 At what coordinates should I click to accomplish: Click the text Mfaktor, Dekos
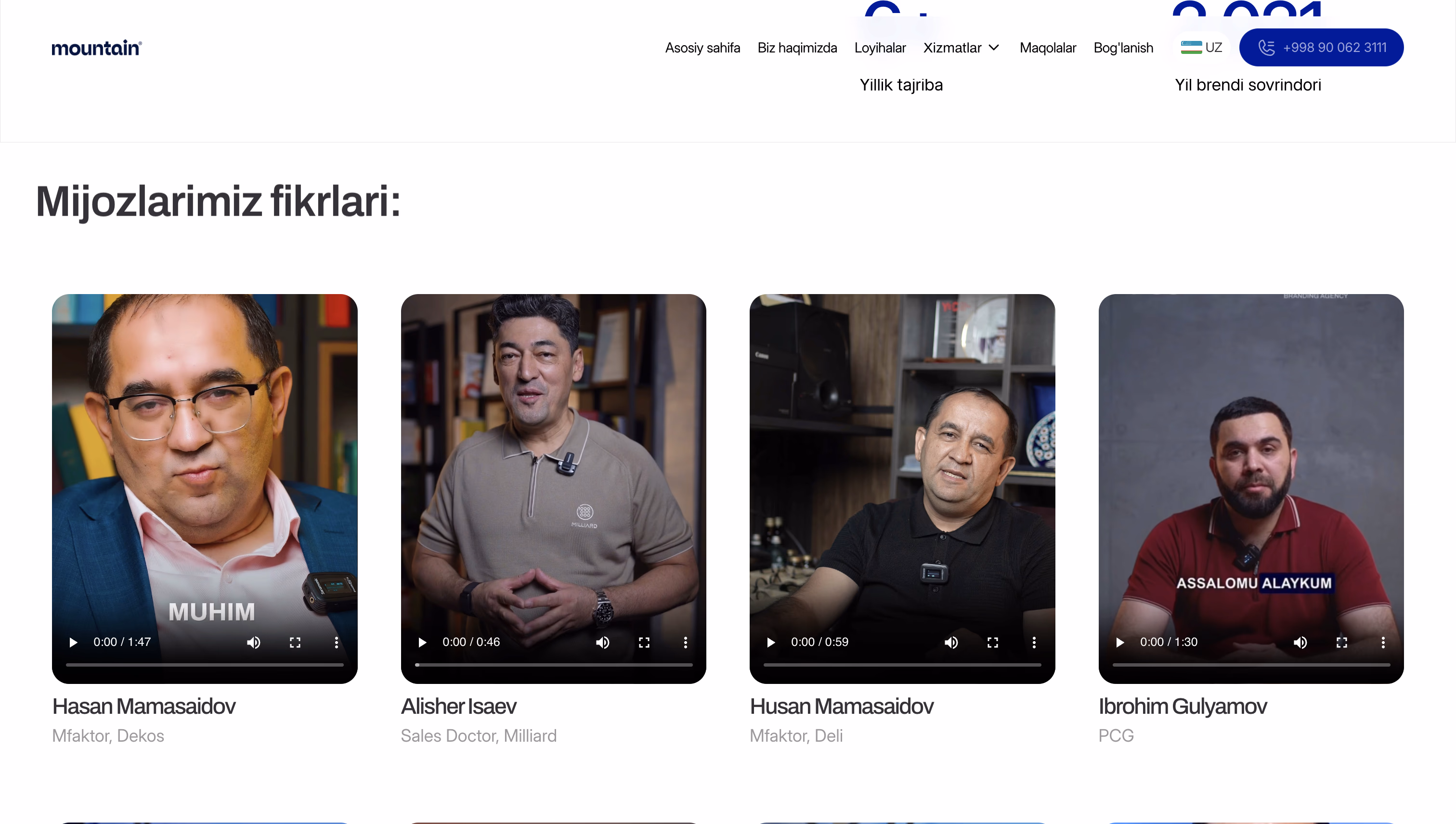coord(108,736)
